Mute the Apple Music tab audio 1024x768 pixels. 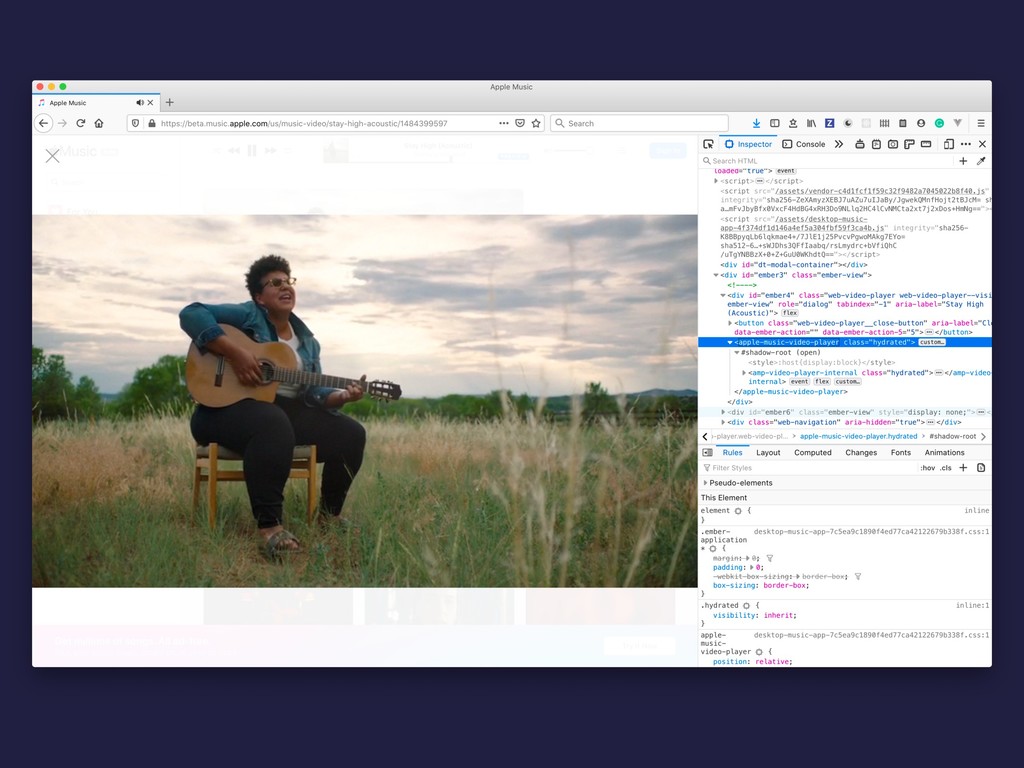click(x=140, y=103)
